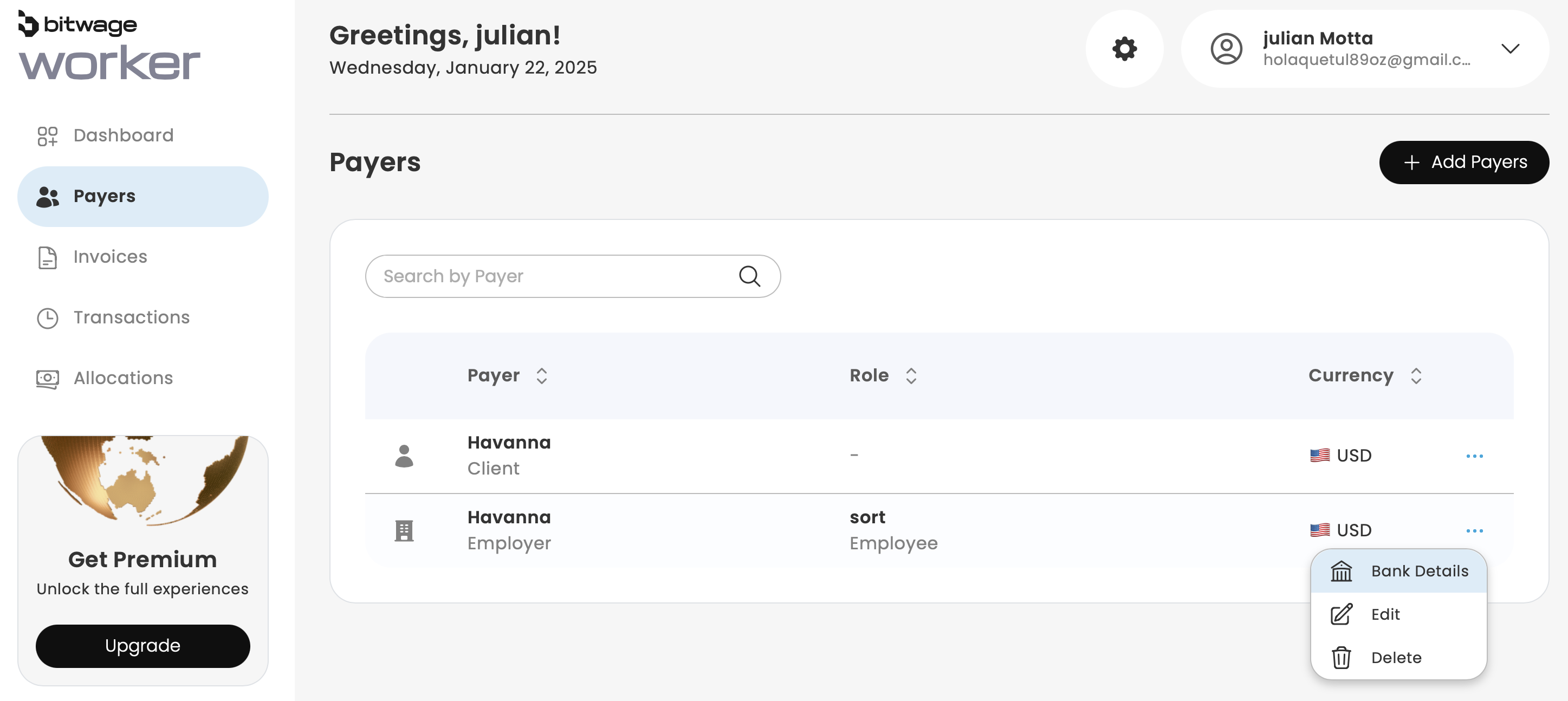Open three-dot menu for Havanna Client row

pos(1474,456)
